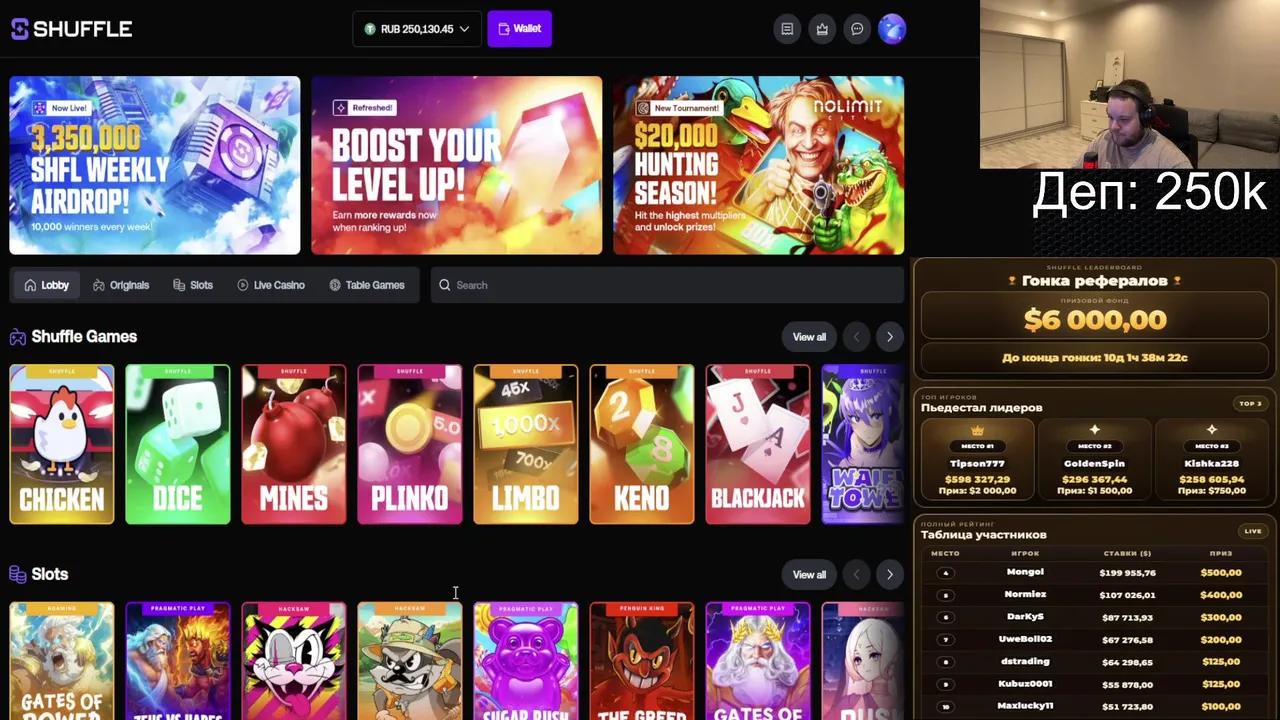This screenshot has width=1280, height=720.
Task: Open the Boost Your Level Up banner
Action: (x=457, y=165)
